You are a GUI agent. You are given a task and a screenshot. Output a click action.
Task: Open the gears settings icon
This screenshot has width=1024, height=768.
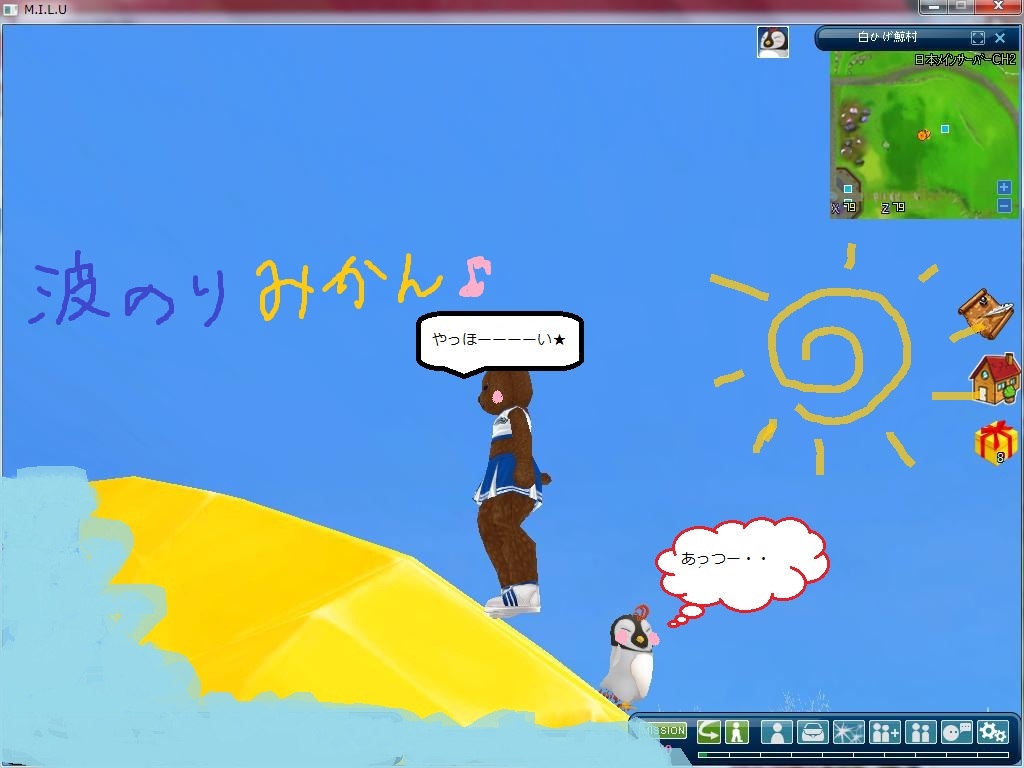coord(992,731)
